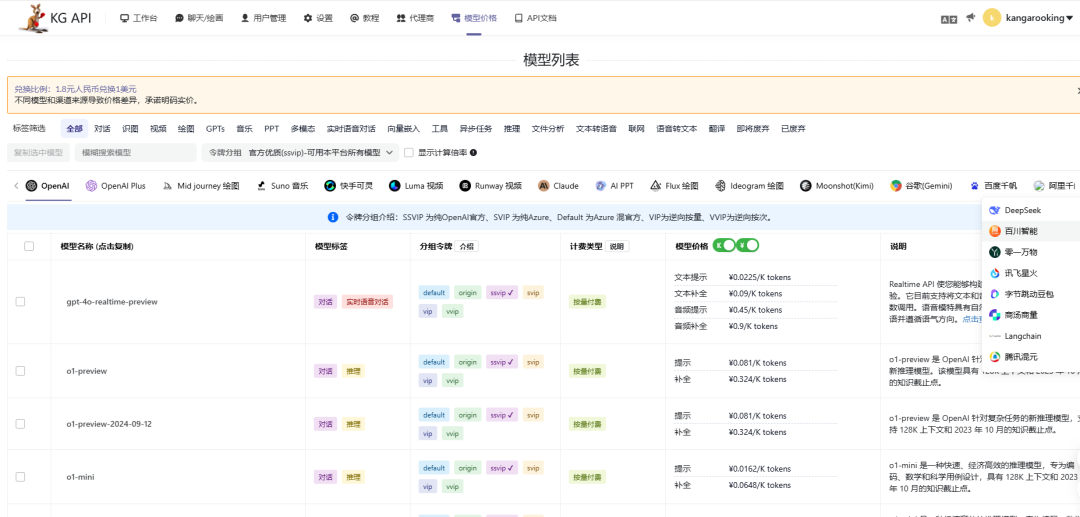The width and height of the screenshot is (1080, 517).
Task: Dismiss the exchange rate notice banner
Action: (x=1077, y=90)
